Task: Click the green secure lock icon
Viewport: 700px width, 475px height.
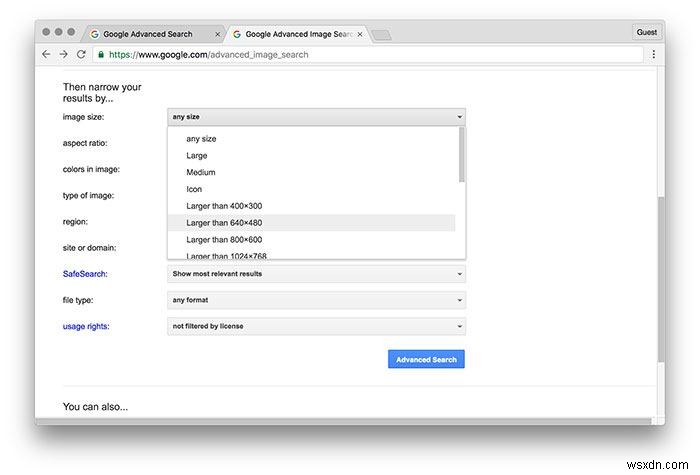Action: click(x=101, y=54)
